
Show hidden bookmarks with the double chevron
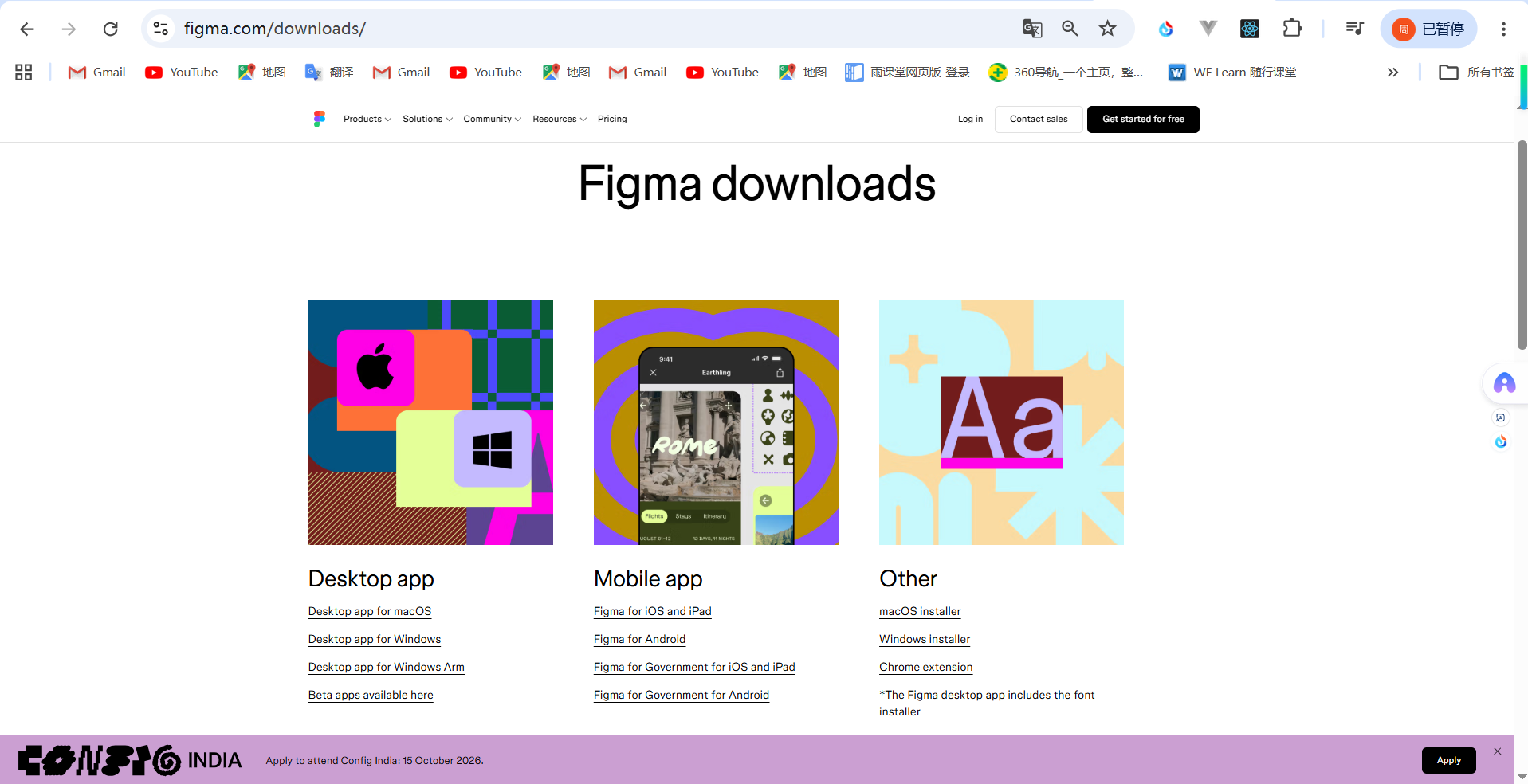(1392, 73)
